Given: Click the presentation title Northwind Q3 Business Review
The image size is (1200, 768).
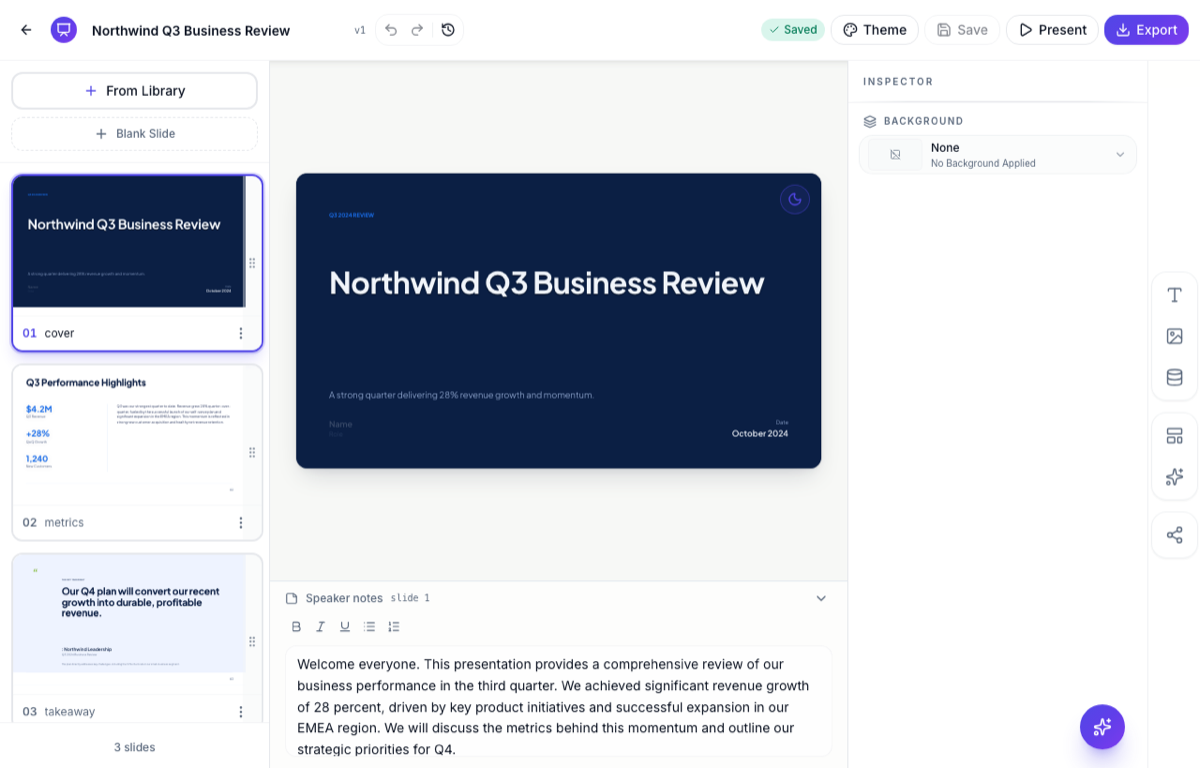Looking at the screenshot, I should [191, 31].
